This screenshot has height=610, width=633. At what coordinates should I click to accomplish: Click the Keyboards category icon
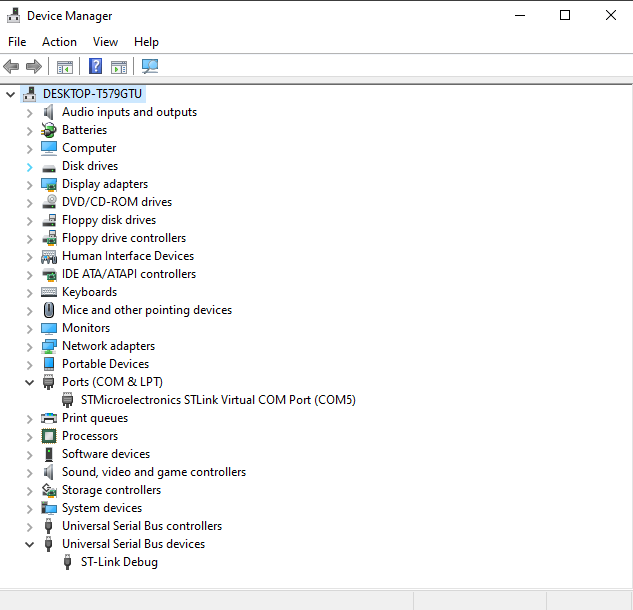point(49,292)
